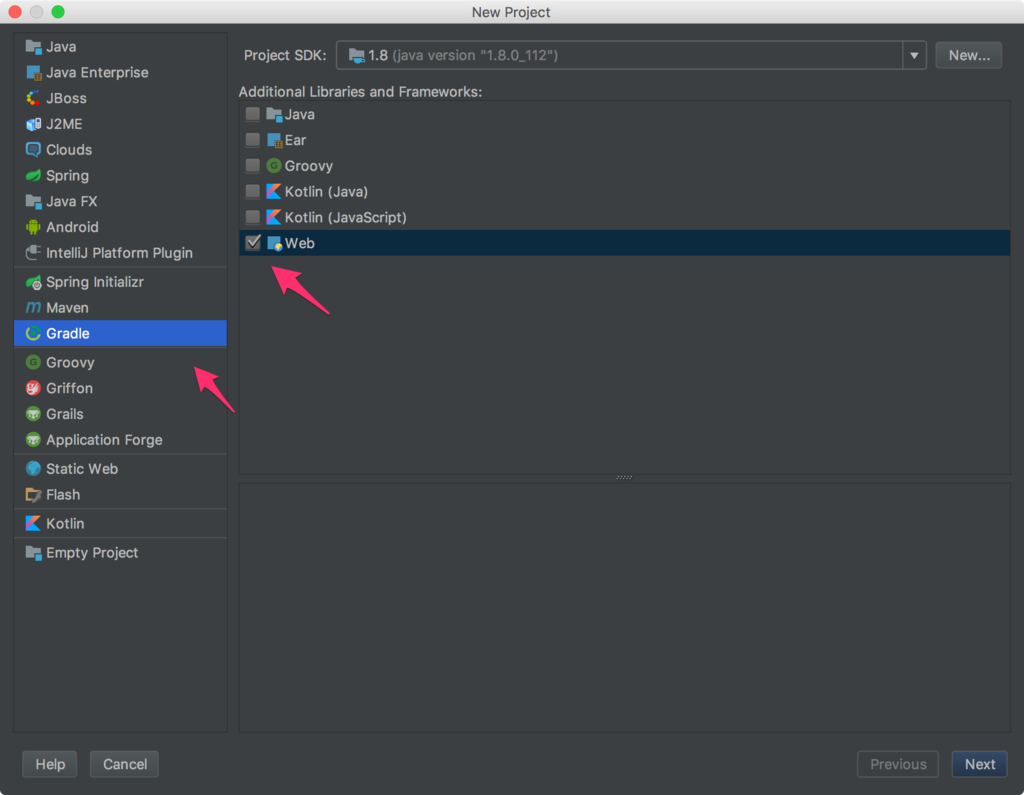Select the "Maven" list entry text
Viewport: 1024px width, 795px height.
point(67,308)
